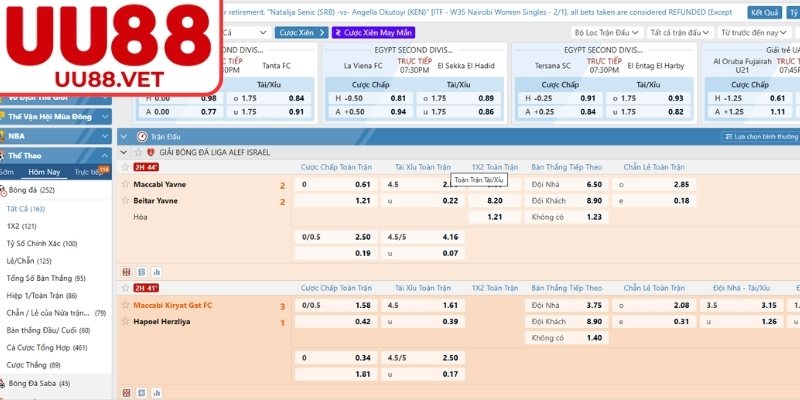Bet Maccabi Yavne handicap odds 0.61

[336, 184]
